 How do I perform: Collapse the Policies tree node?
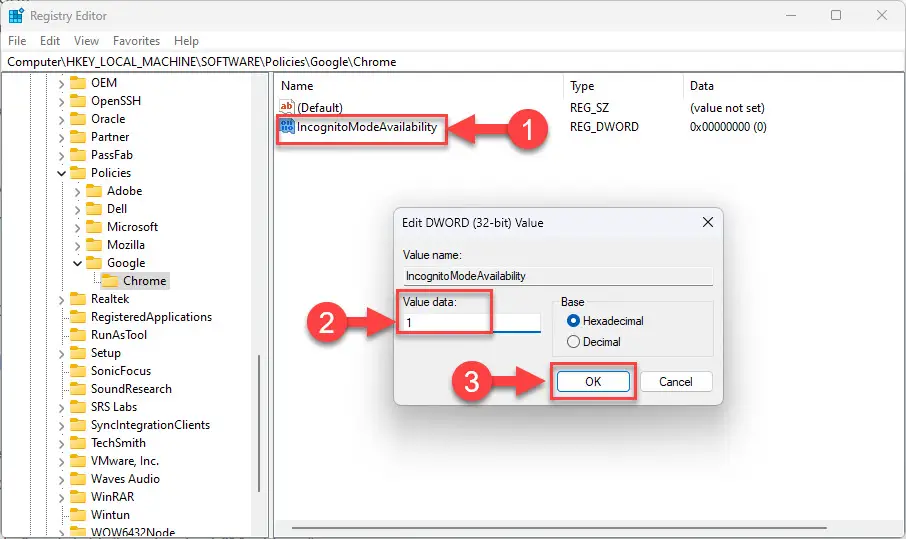pos(61,173)
